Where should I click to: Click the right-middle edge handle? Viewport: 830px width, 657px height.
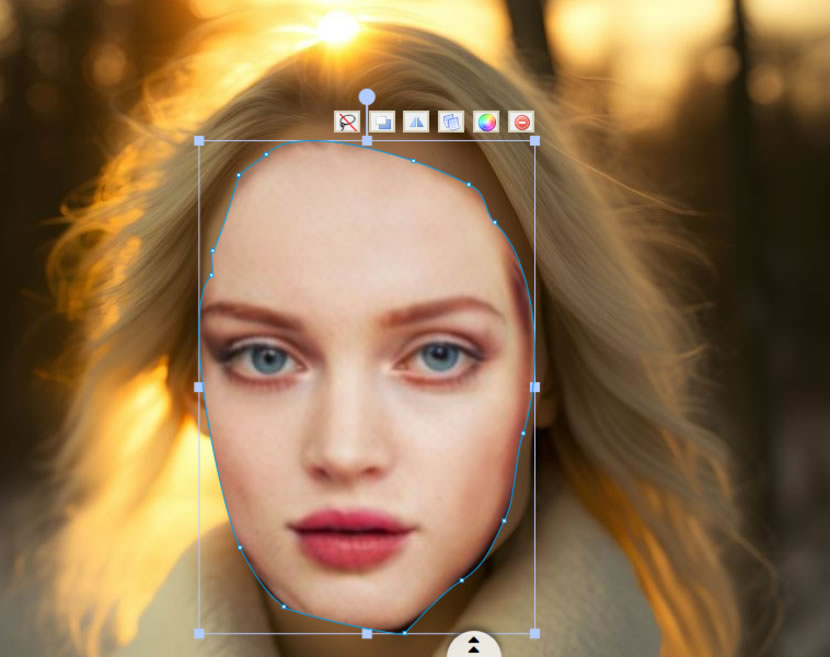point(535,387)
